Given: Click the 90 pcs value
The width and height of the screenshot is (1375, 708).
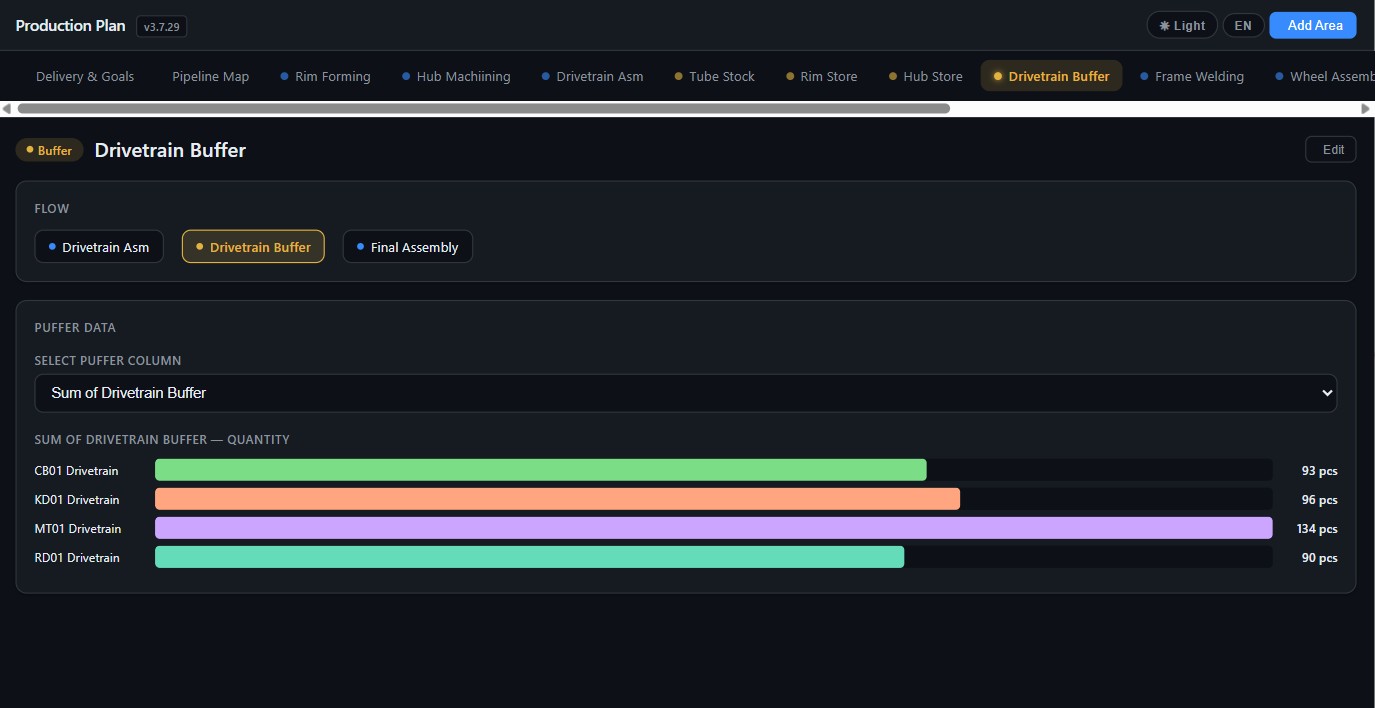Looking at the screenshot, I should [x=1319, y=557].
